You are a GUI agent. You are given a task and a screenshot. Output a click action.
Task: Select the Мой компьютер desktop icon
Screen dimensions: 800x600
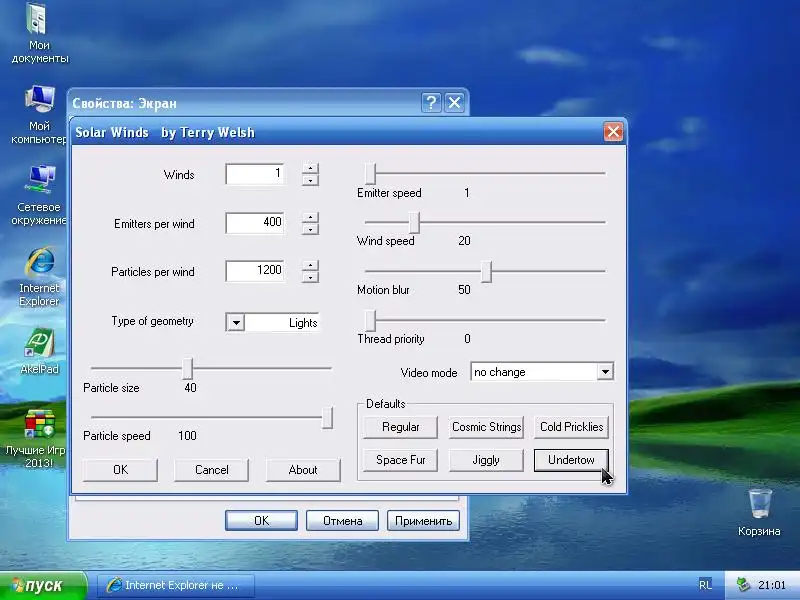point(39,114)
